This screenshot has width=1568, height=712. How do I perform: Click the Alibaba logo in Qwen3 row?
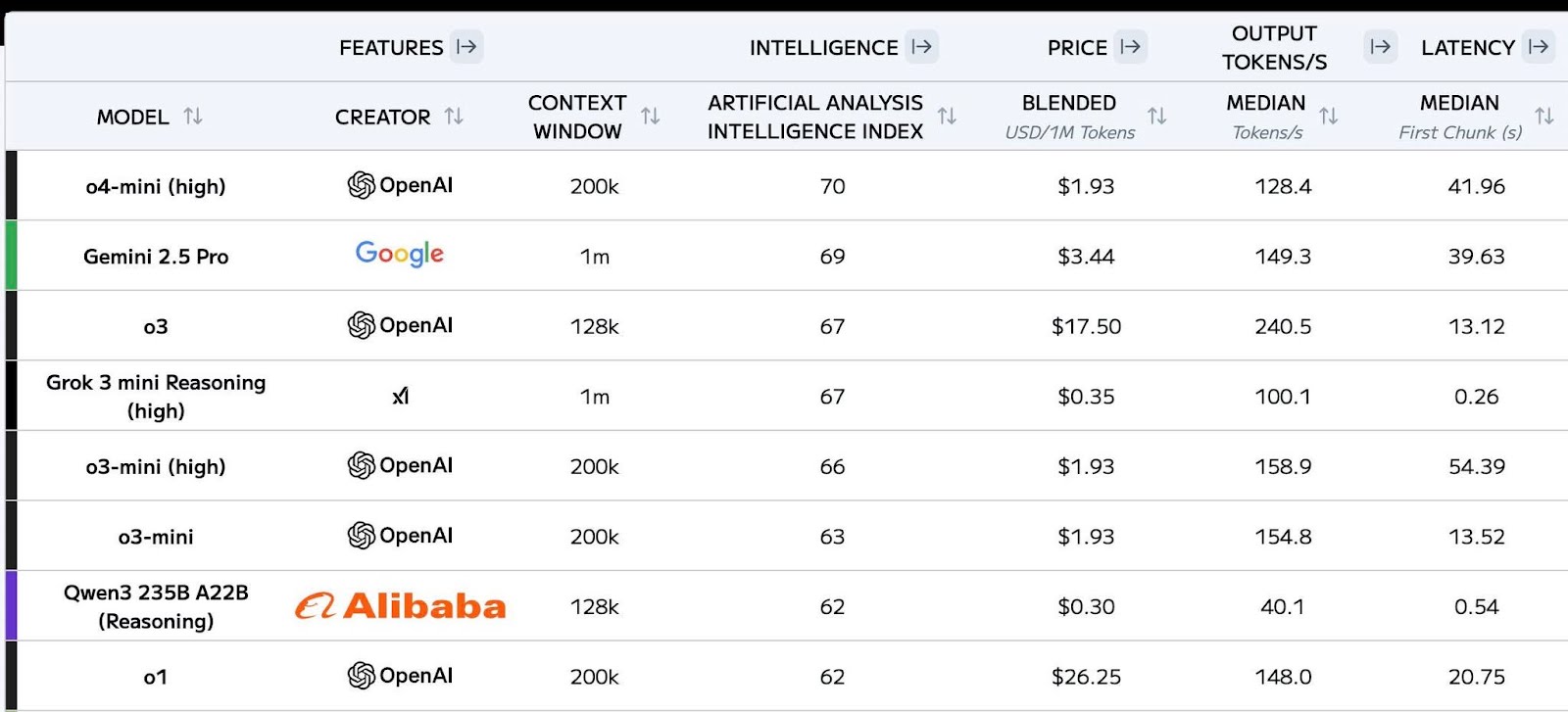(400, 606)
